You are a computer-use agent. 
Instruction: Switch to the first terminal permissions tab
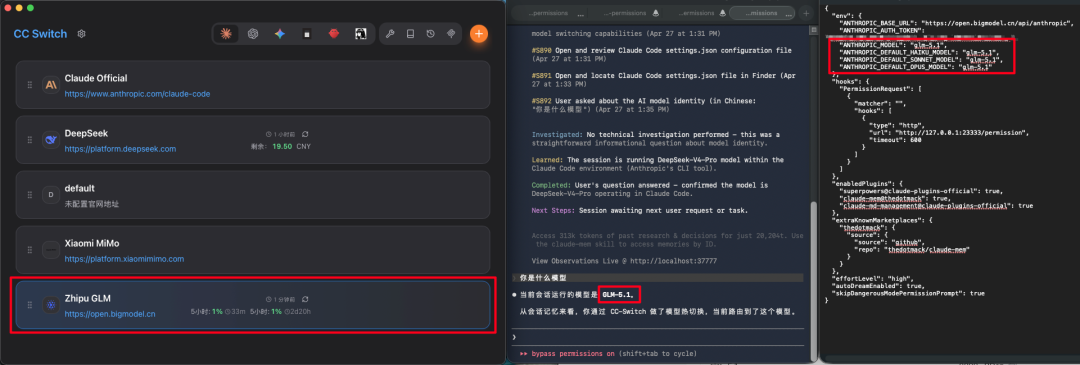tap(556, 13)
